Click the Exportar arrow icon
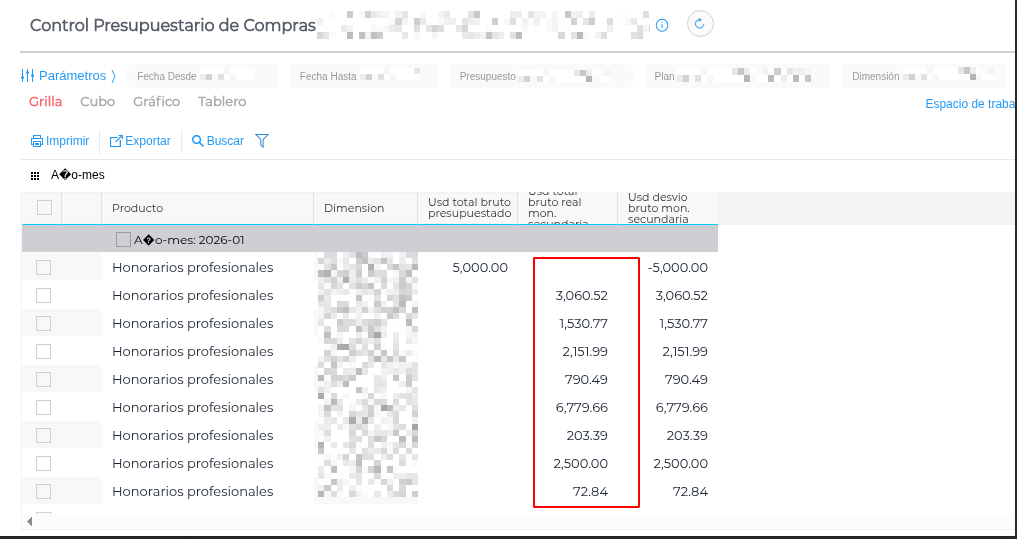 pyautogui.click(x=116, y=141)
